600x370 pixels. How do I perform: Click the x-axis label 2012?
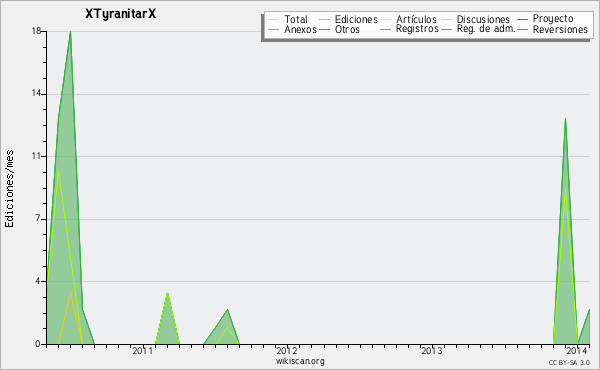[x=287, y=351]
